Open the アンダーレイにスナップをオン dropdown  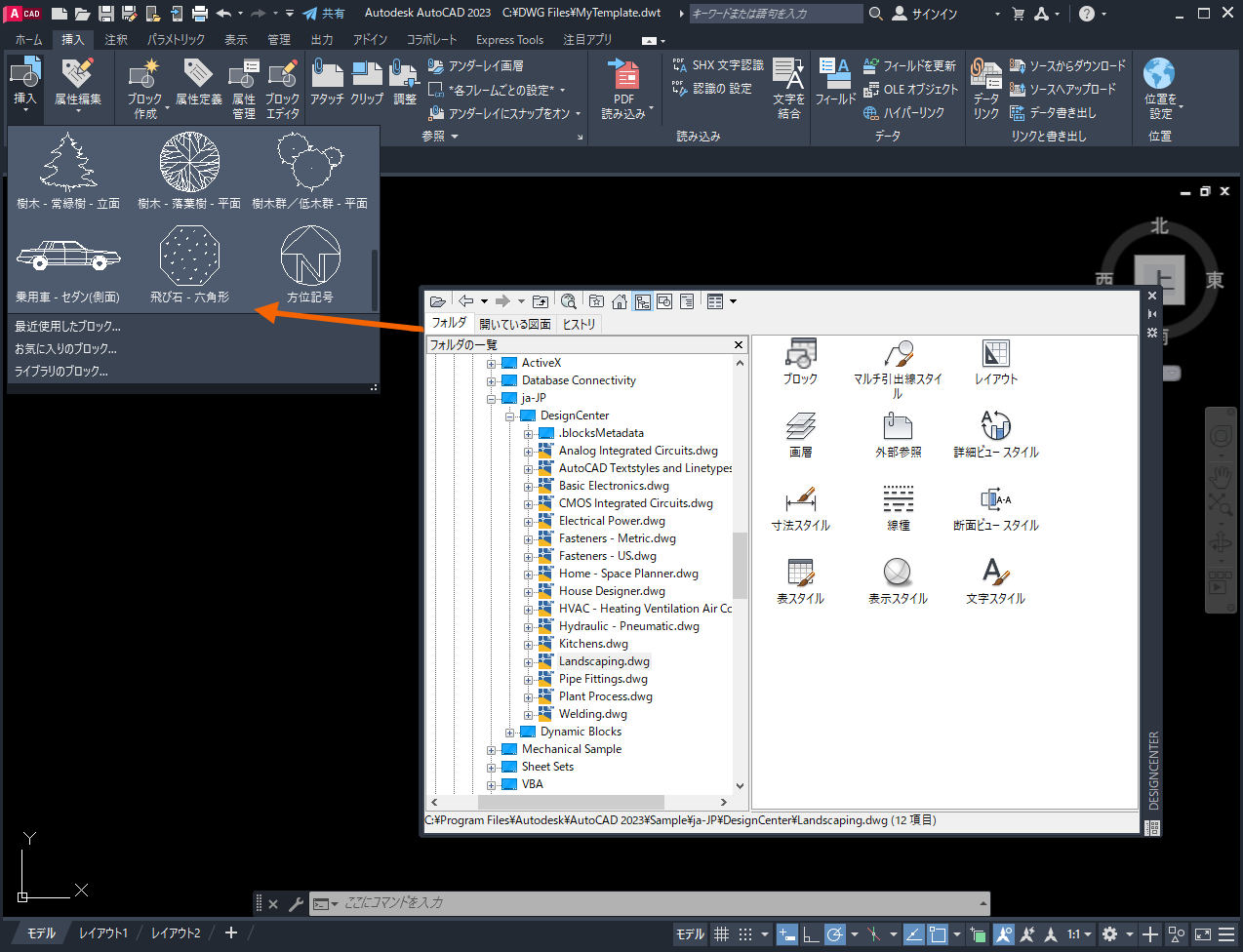coord(578,113)
